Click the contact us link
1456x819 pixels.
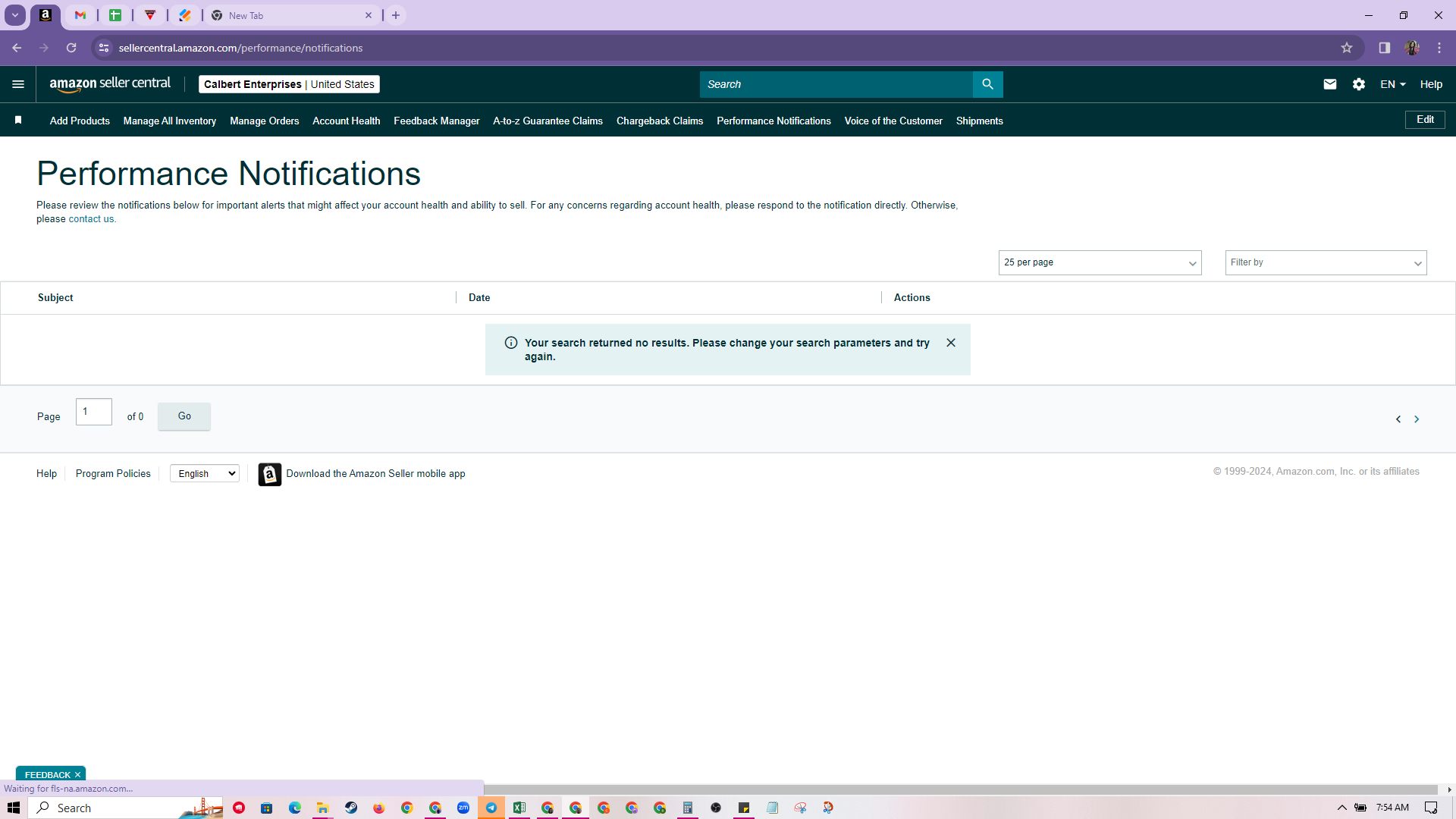tap(91, 219)
